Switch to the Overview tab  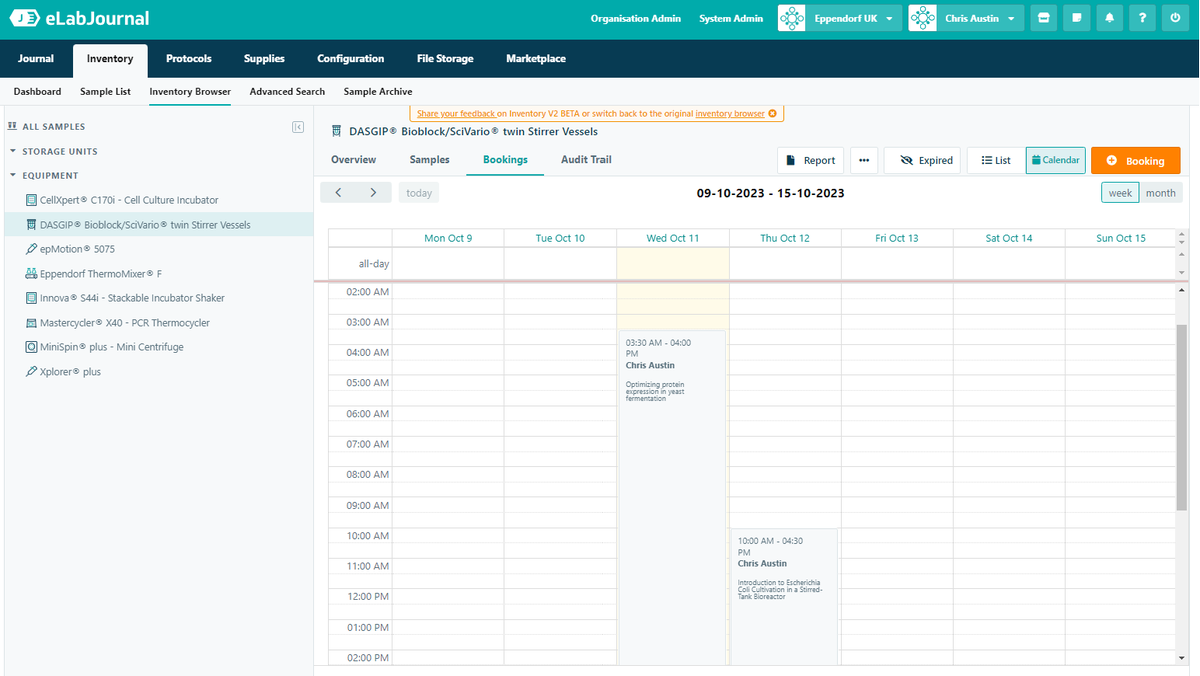click(354, 160)
